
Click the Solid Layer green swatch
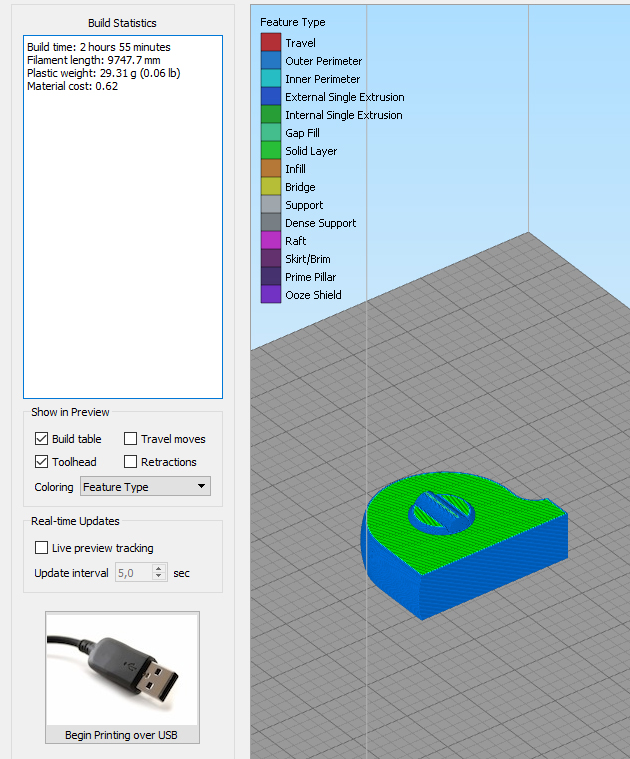coord(271,150)
